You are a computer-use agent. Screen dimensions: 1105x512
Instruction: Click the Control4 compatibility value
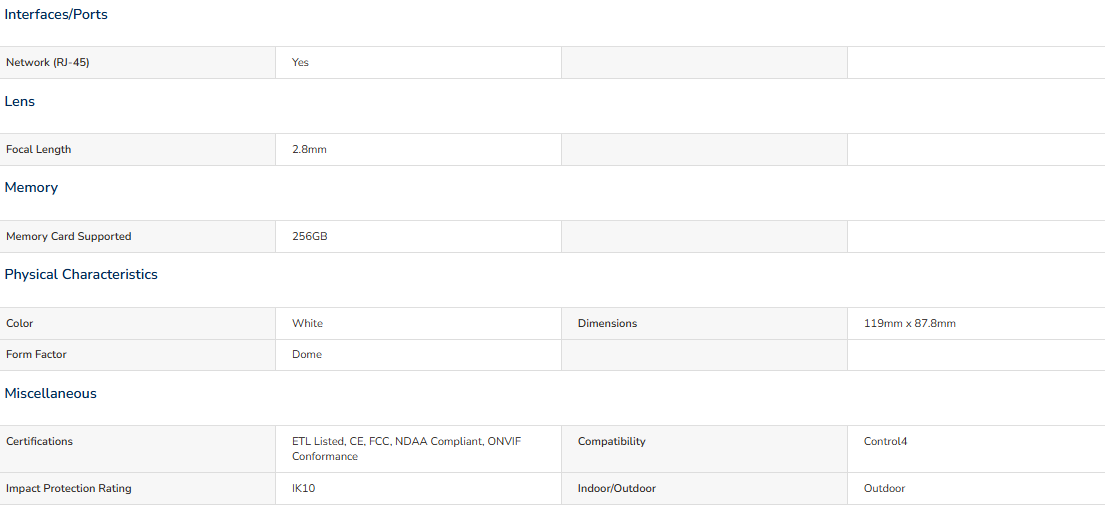(885, 442)
